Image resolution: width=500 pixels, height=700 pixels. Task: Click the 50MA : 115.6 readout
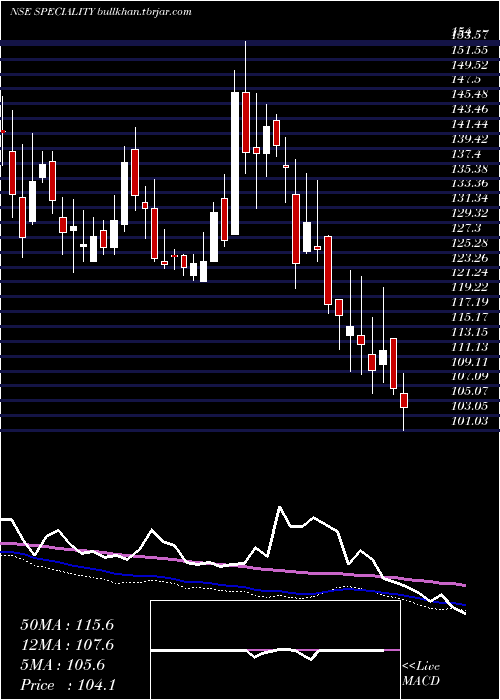67,625
